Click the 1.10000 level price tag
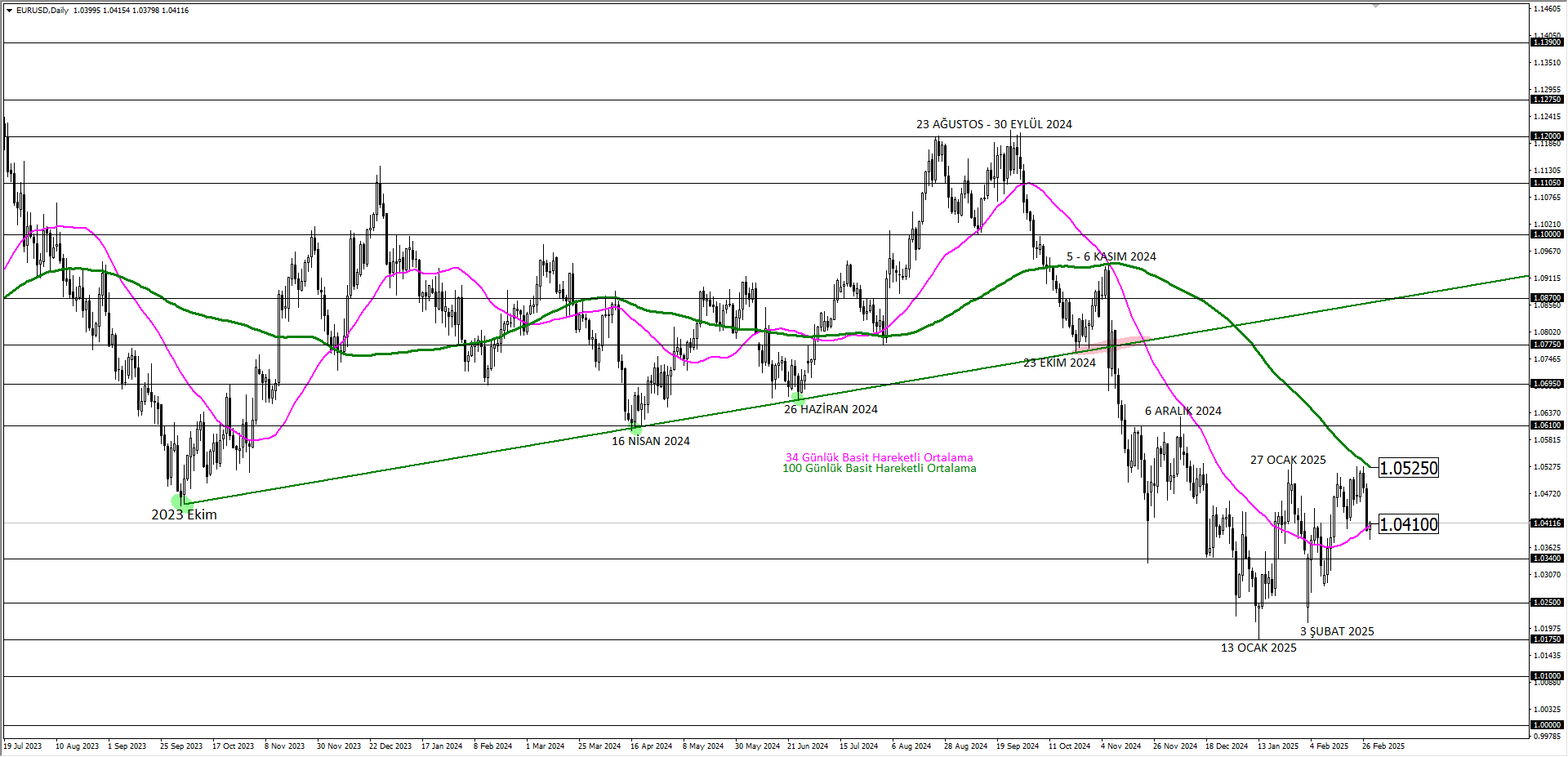Screen dimensions: 1568x757 1547,234
